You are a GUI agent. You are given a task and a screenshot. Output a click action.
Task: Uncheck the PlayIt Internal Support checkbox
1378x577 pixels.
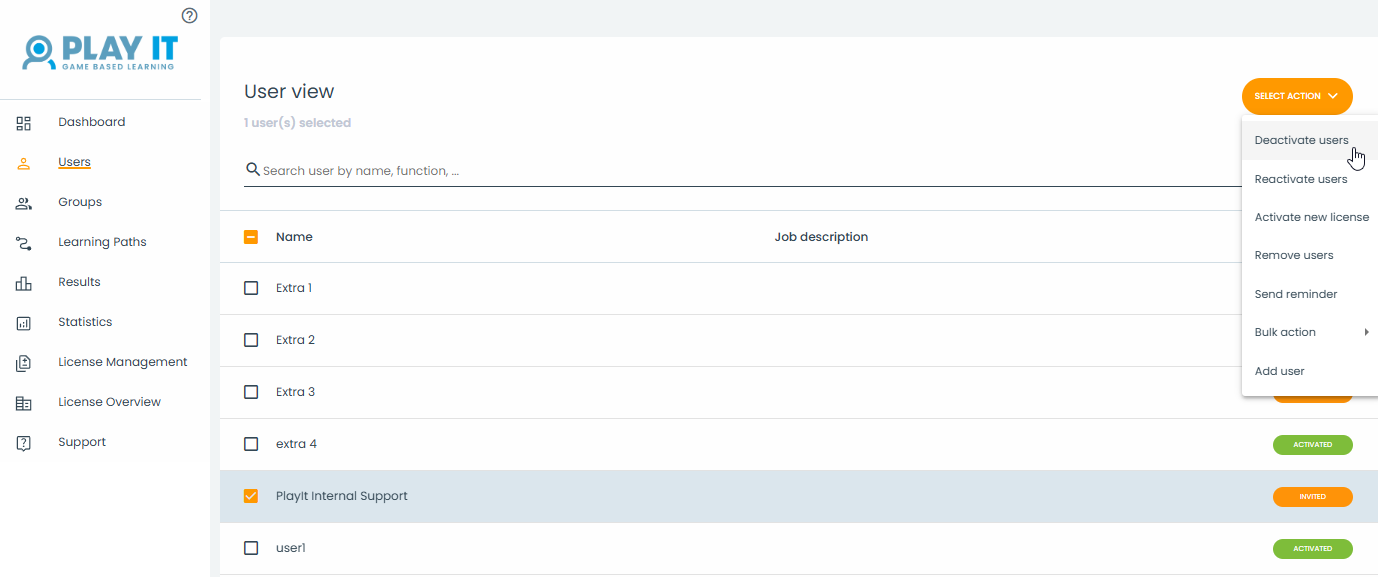click(x=251, y=496)
